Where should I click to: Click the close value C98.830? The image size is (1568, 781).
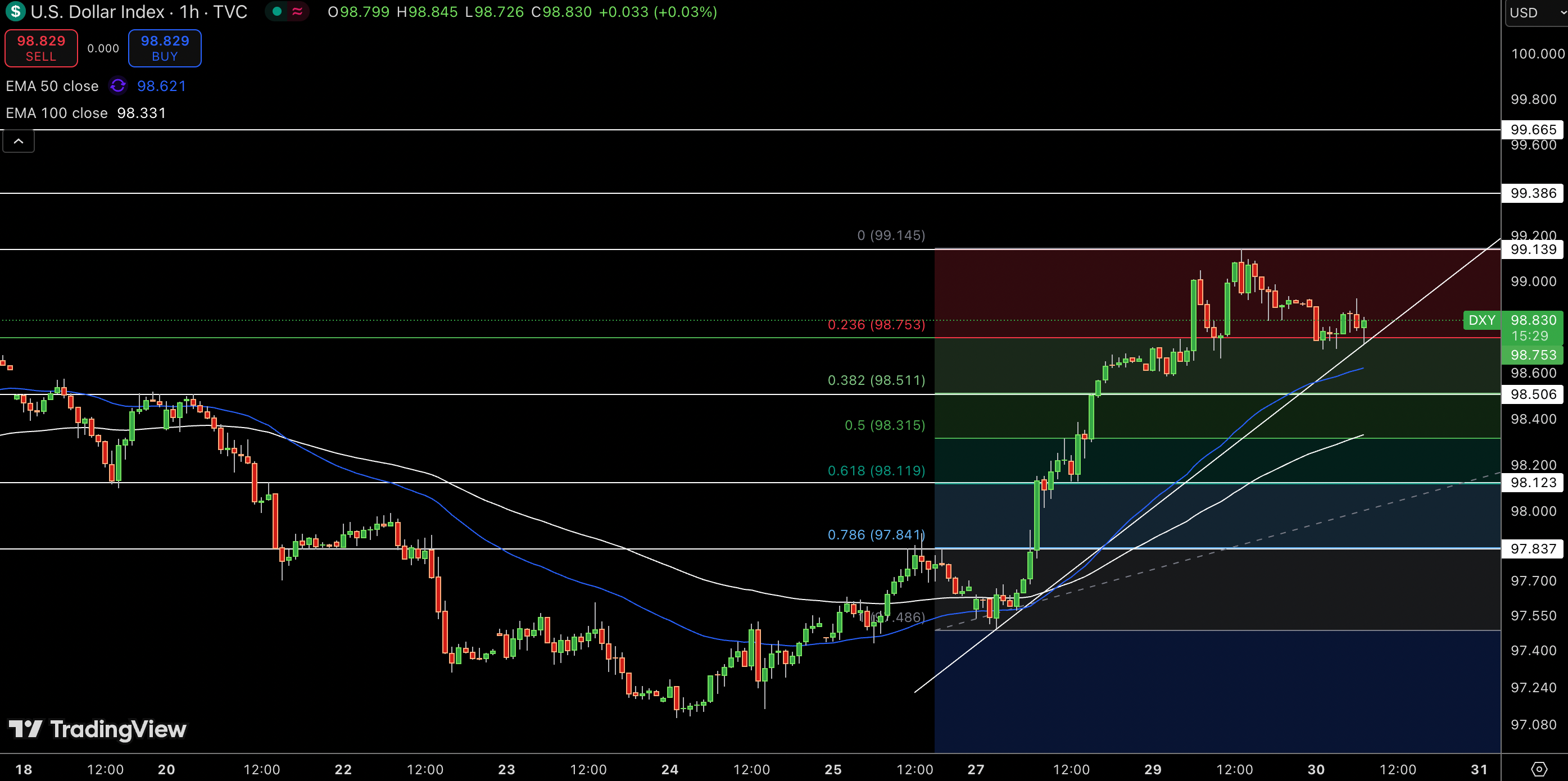tap(561, 12)
